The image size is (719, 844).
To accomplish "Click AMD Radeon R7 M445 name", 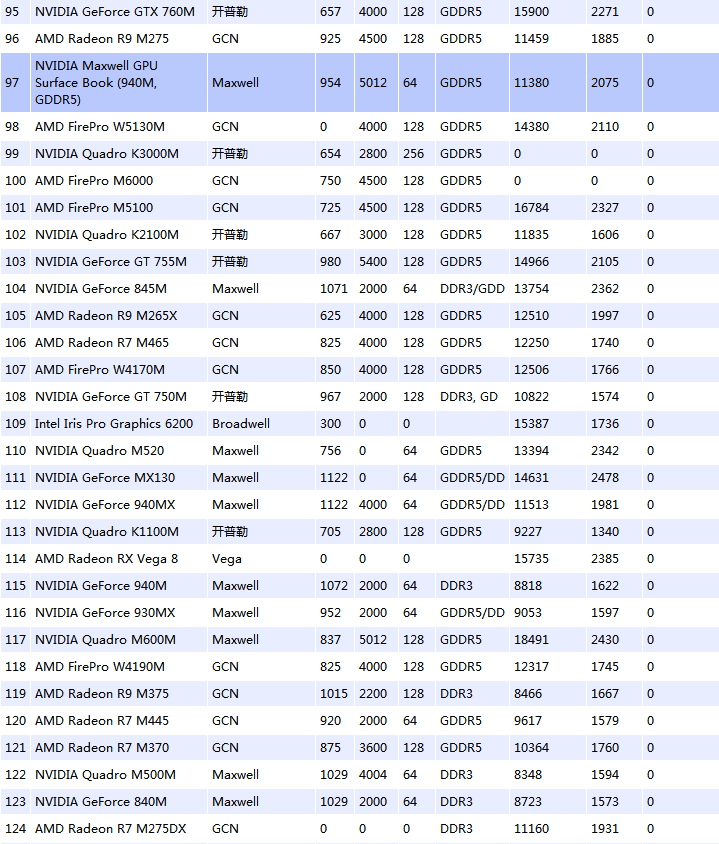I will pos(102,721).
